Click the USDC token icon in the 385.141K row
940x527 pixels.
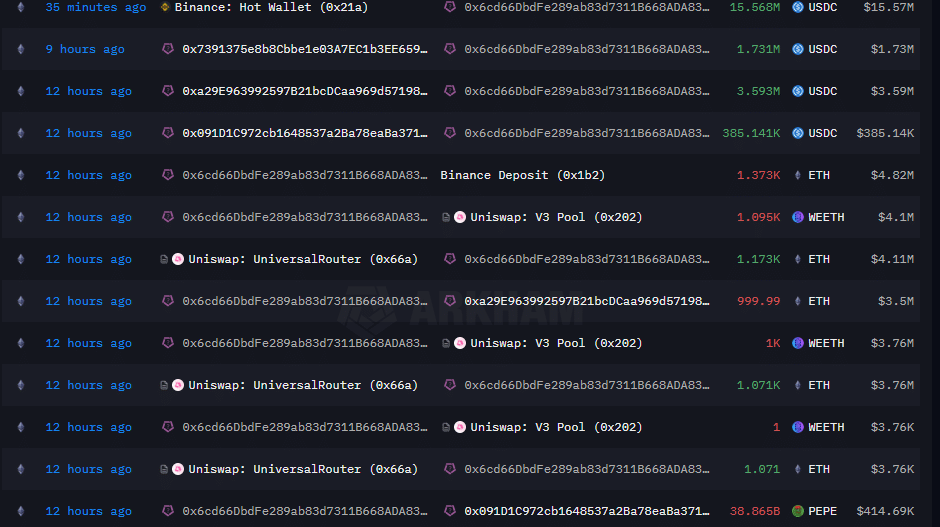[797, 133]
